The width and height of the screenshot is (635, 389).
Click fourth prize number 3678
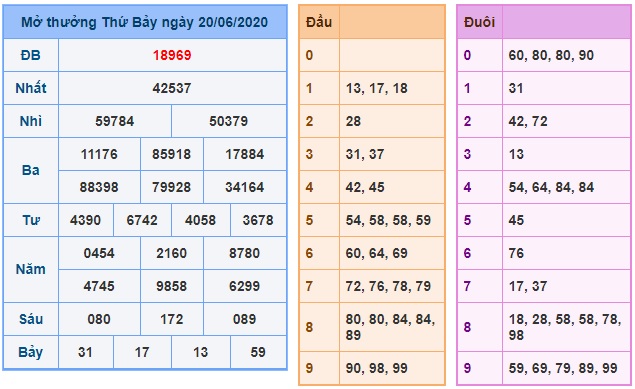(258, 220)
